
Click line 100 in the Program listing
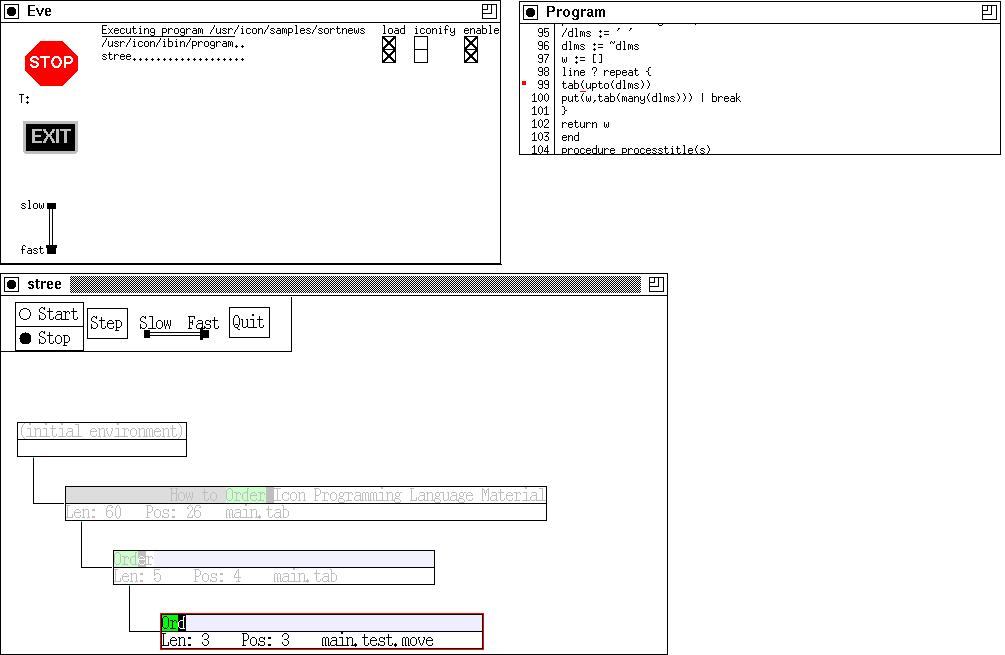[x=650, y=98]
